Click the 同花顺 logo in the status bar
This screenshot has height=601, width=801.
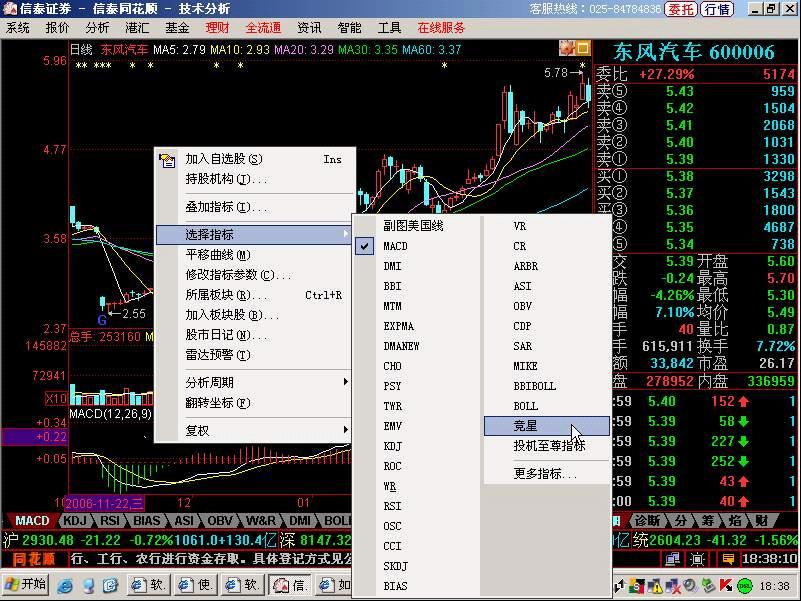point(34,559)
